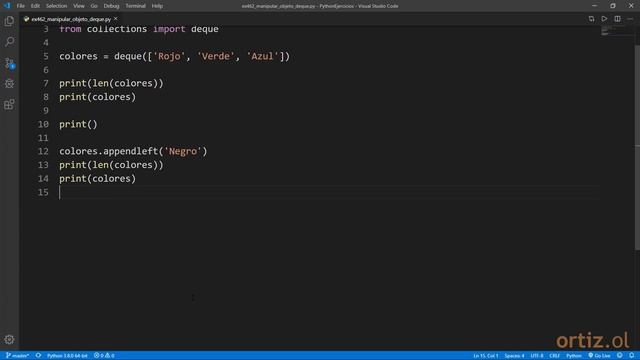This screenshot has height=360, width=640.
Task: Open the Help menu
Action: [x=157, y=6]
